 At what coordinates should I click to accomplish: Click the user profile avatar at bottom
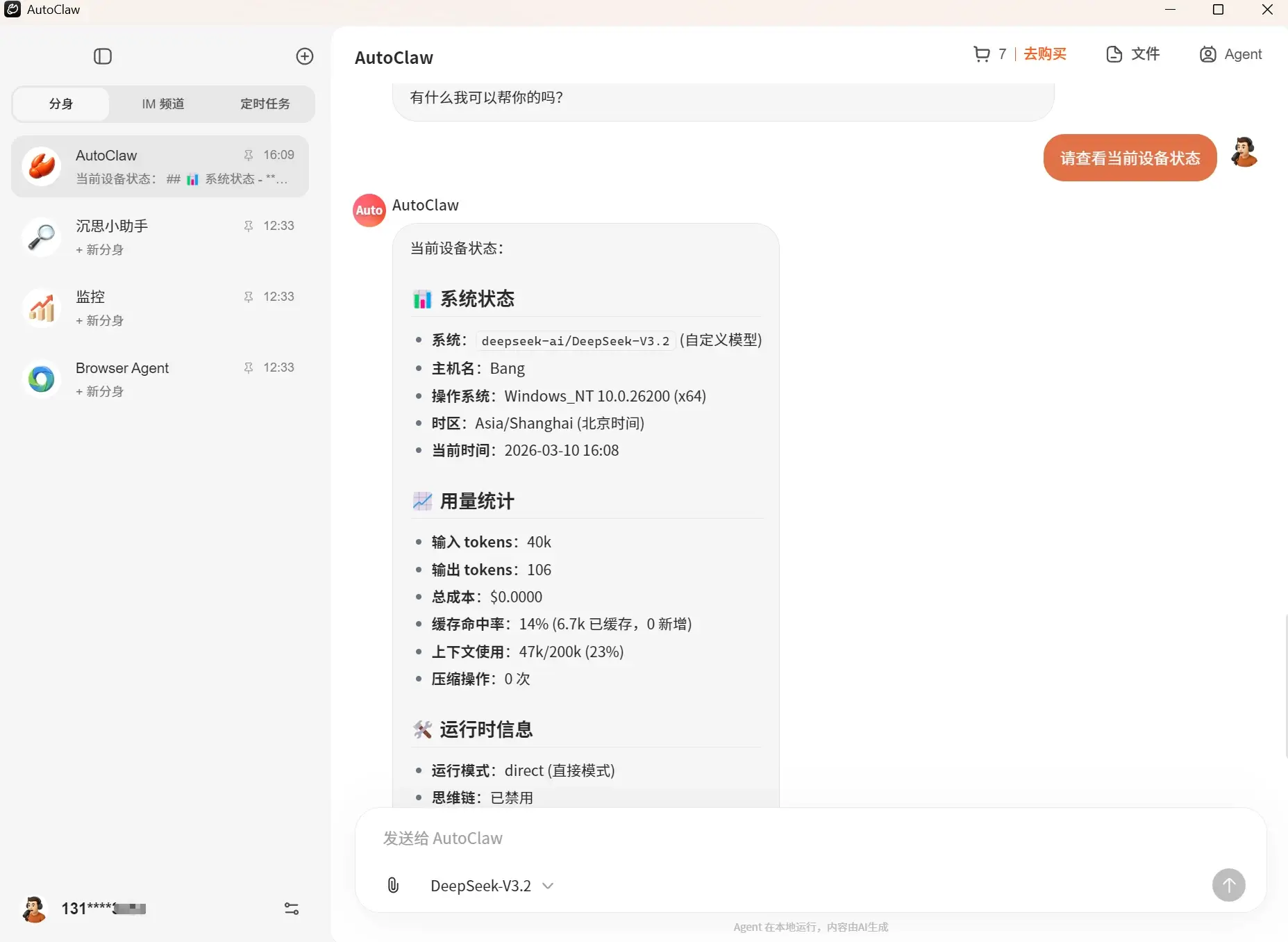[34, 909]
